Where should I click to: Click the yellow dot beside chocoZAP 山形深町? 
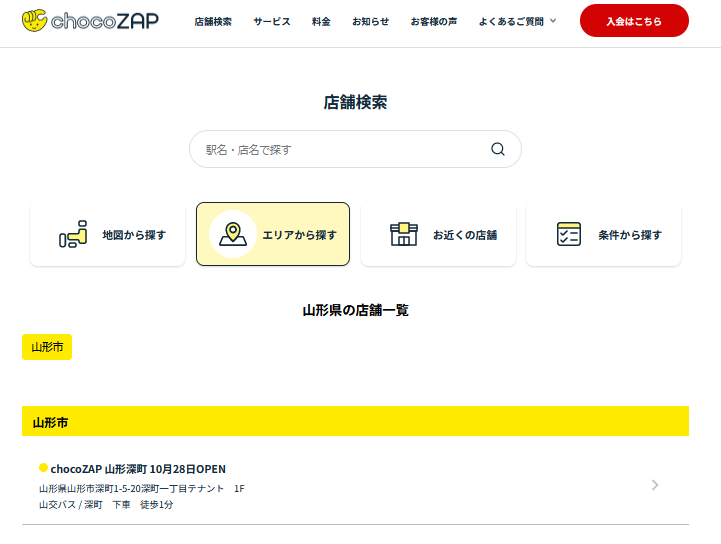(43, 467)
